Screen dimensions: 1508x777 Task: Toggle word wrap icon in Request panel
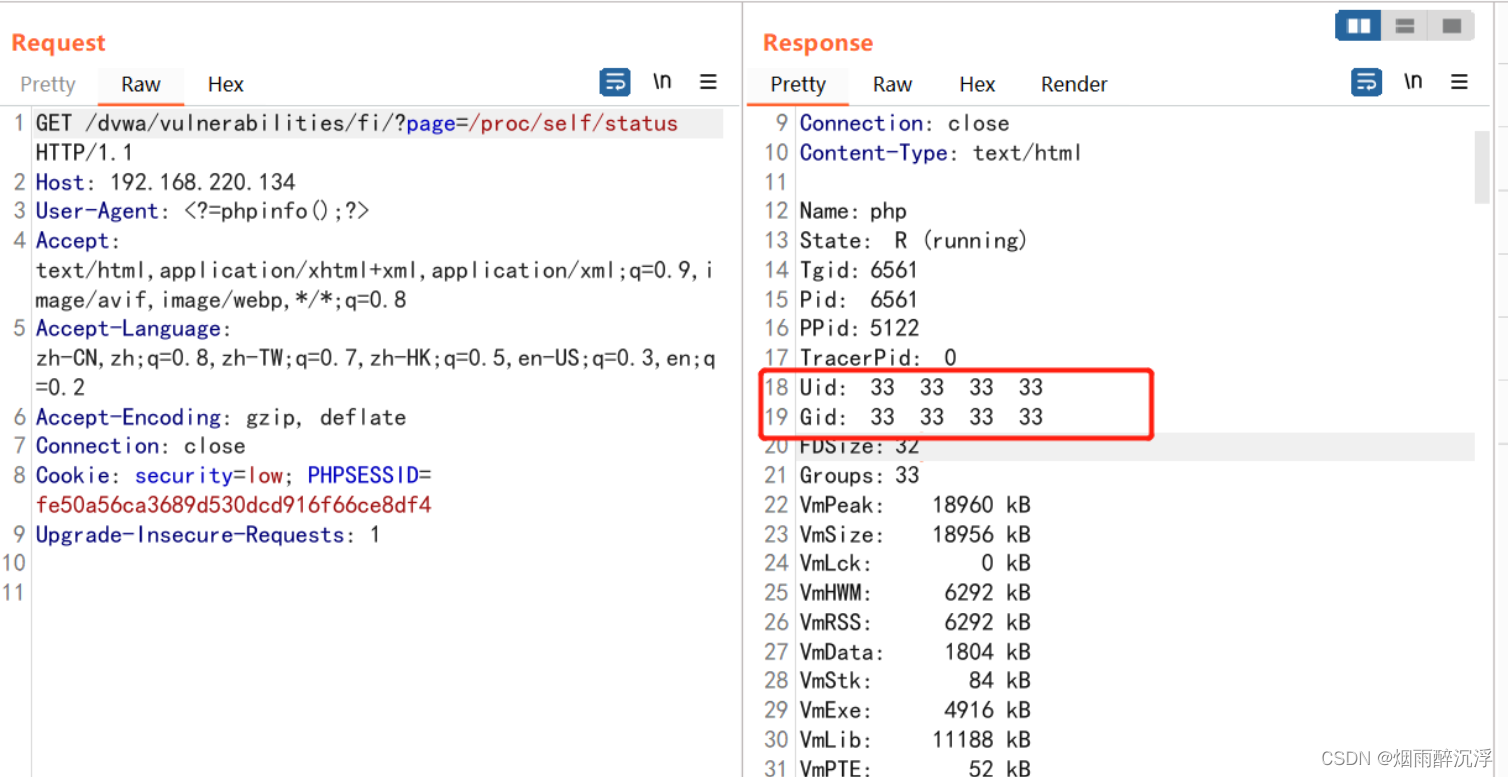coord(614,82)
